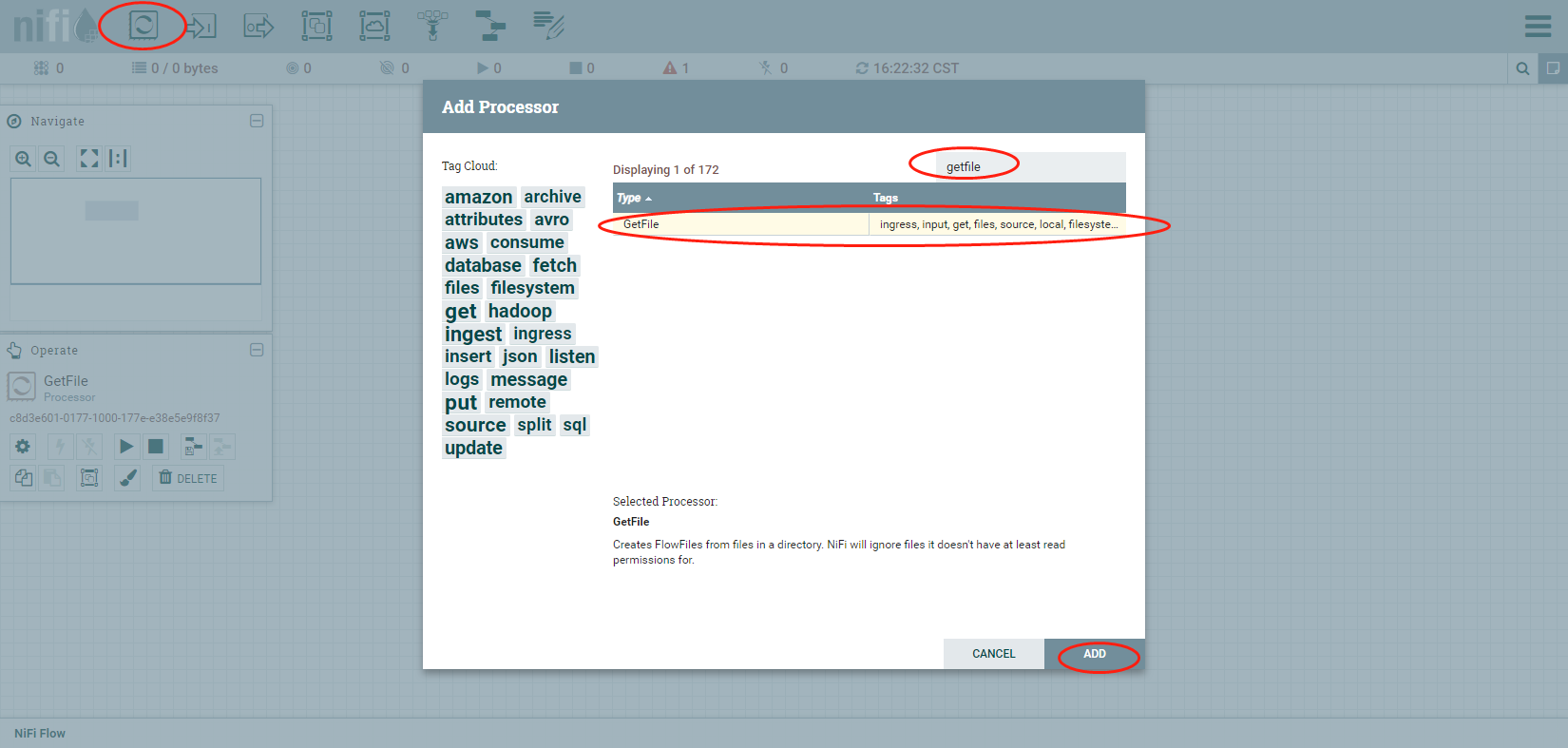The height and width of the screenshot is (748, 1568).
Task: Select the Process Group toolbar icon
Action: pyautogui.click(x=316, y=26)
